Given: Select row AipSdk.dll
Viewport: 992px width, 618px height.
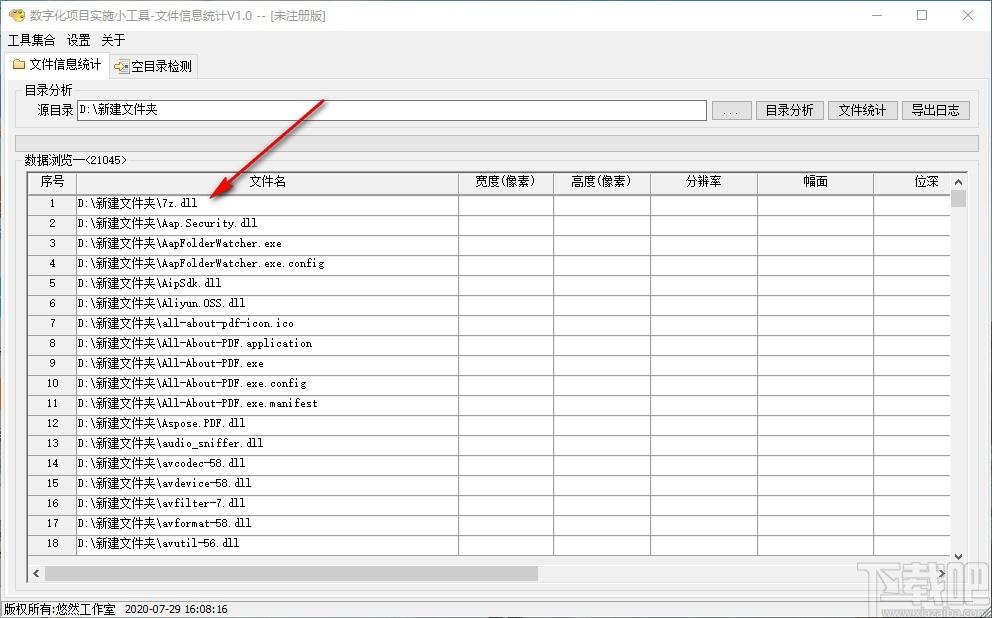Looking at the screenshot, I should tap(489, 283).
